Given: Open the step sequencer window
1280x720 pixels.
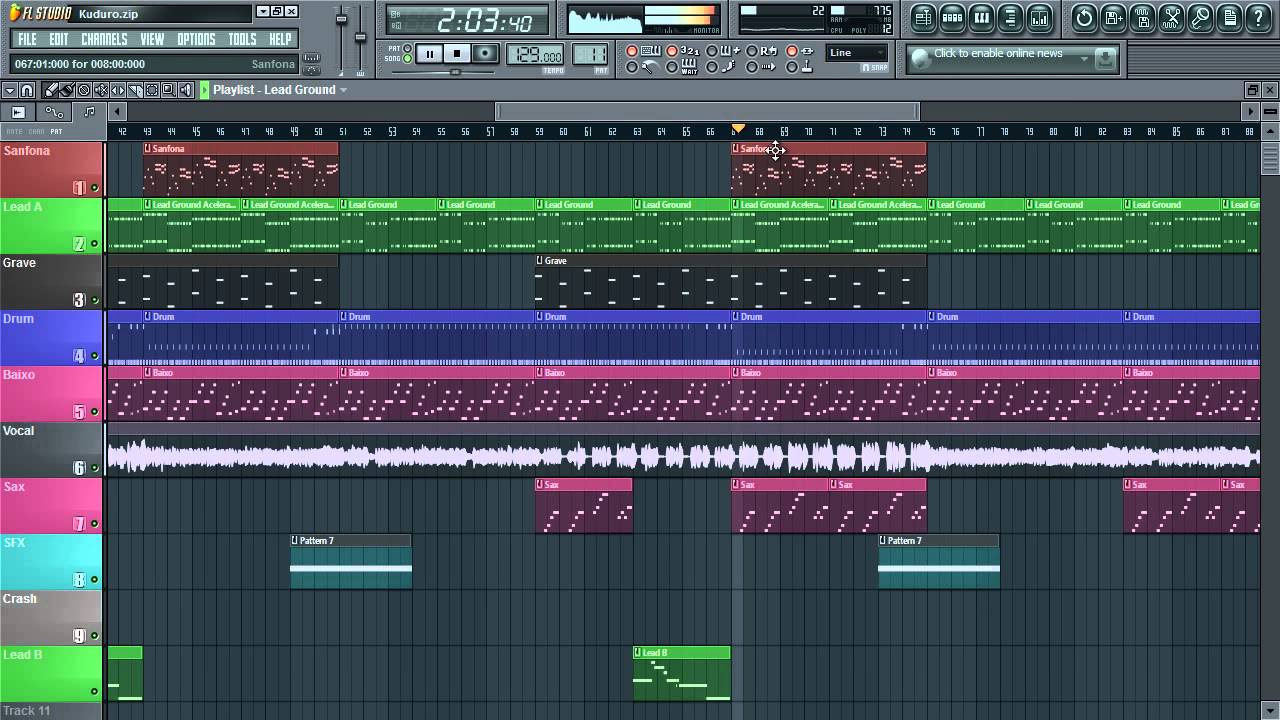Looking at the screenshot, I should 952,17.
